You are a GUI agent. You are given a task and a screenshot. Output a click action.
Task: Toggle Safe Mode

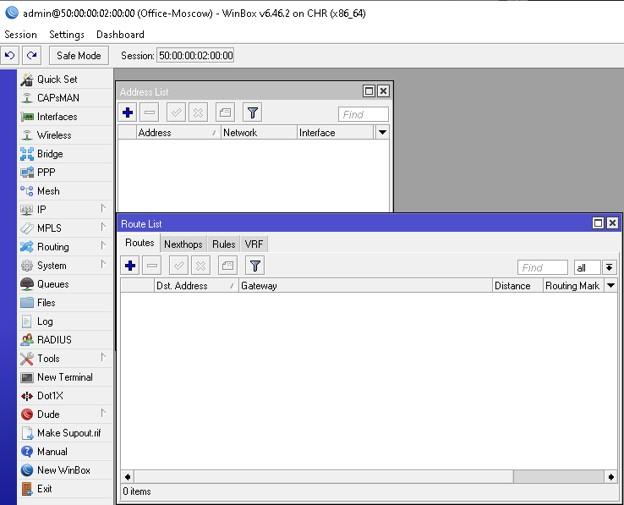pos(79,55)
